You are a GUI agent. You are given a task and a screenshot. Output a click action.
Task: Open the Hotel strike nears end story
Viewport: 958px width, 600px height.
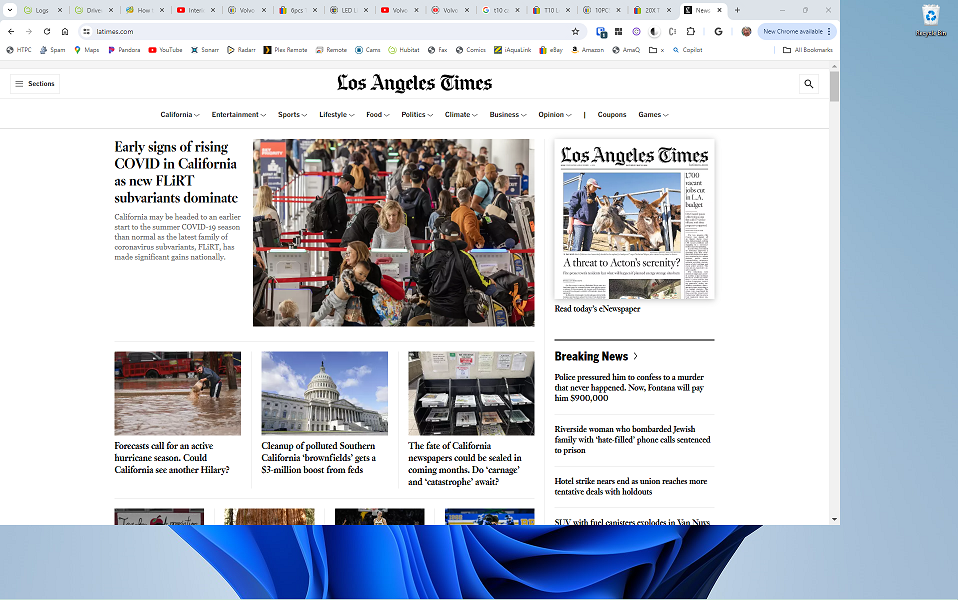point(631,486)
